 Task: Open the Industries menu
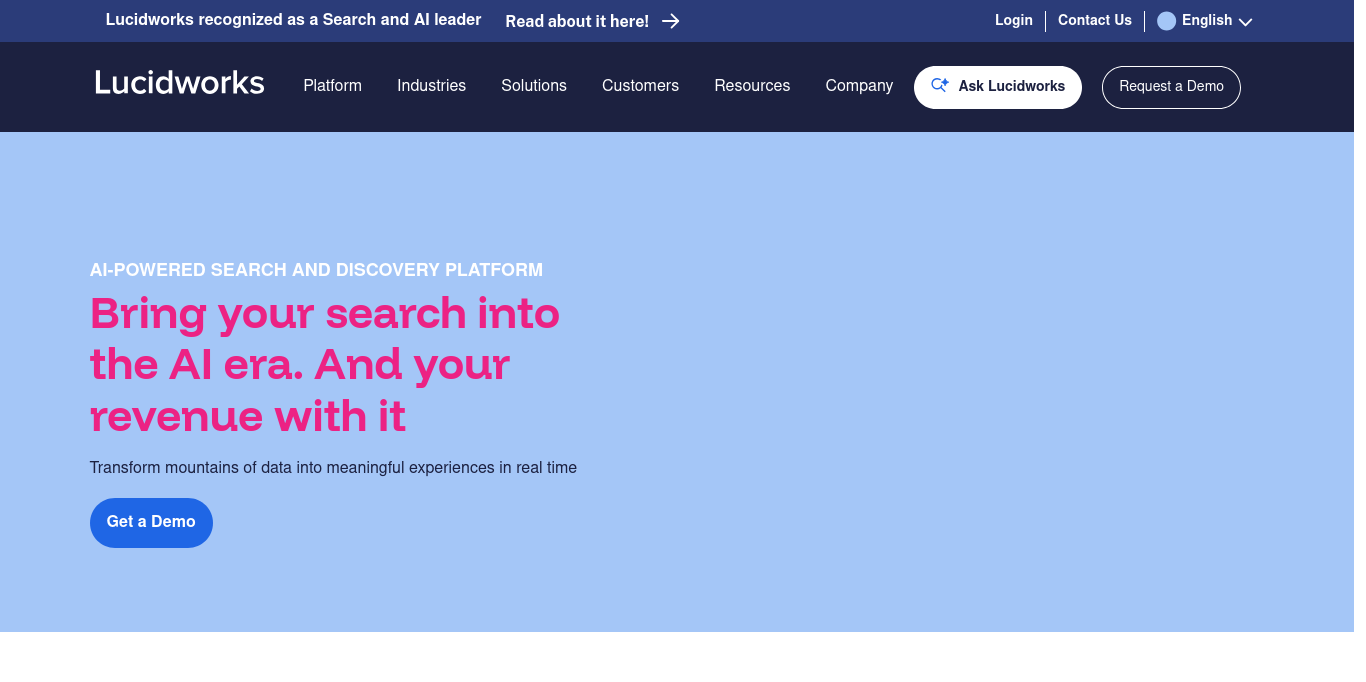(x=431, y=86)
